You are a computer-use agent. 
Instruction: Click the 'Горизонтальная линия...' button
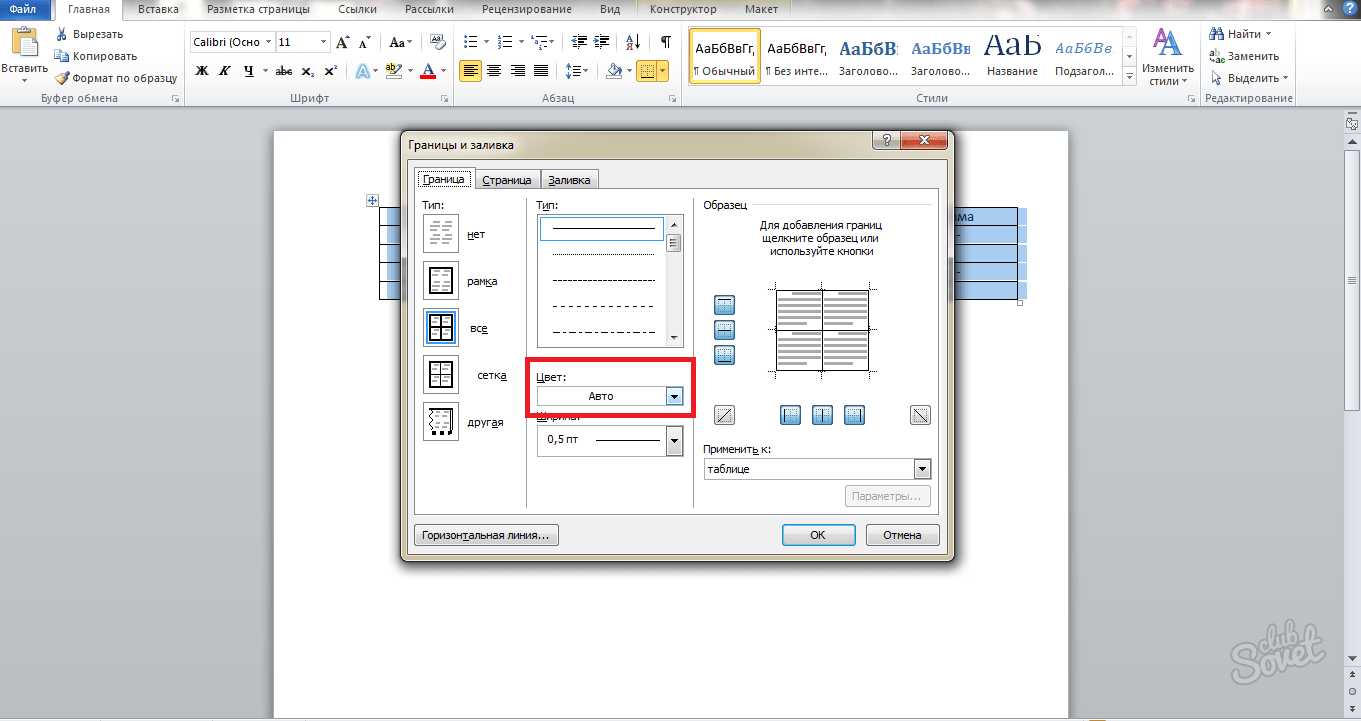(x=486, y=535)
